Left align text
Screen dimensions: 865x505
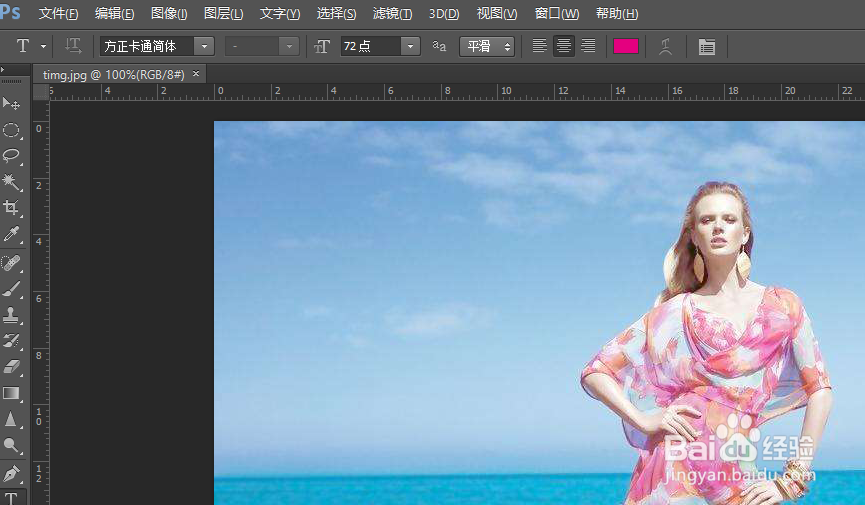point(540,46)
